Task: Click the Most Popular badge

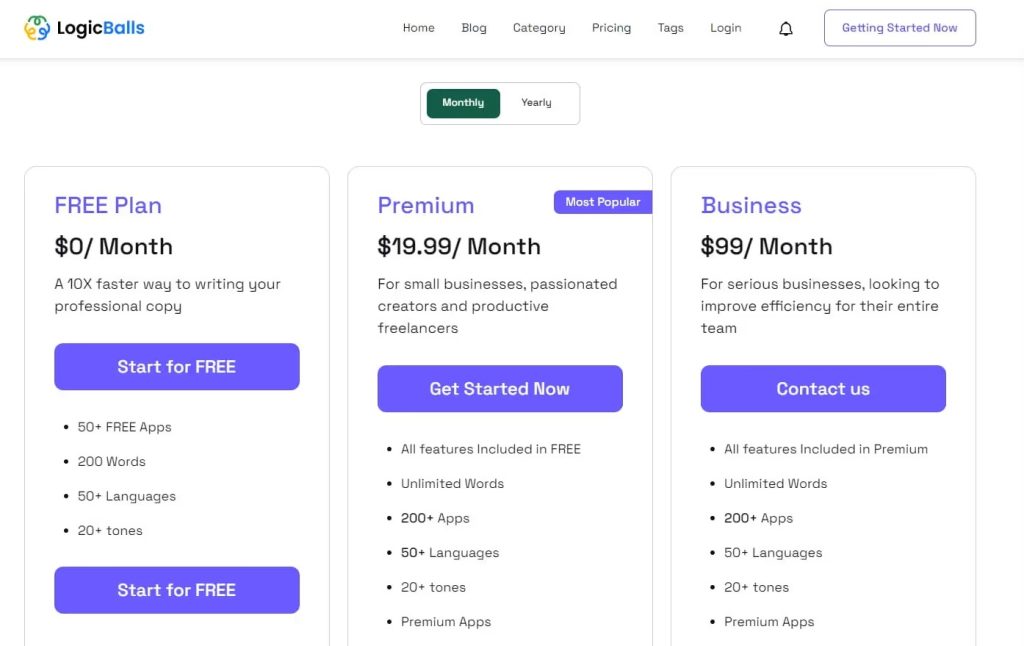Action: coord(602,202)
